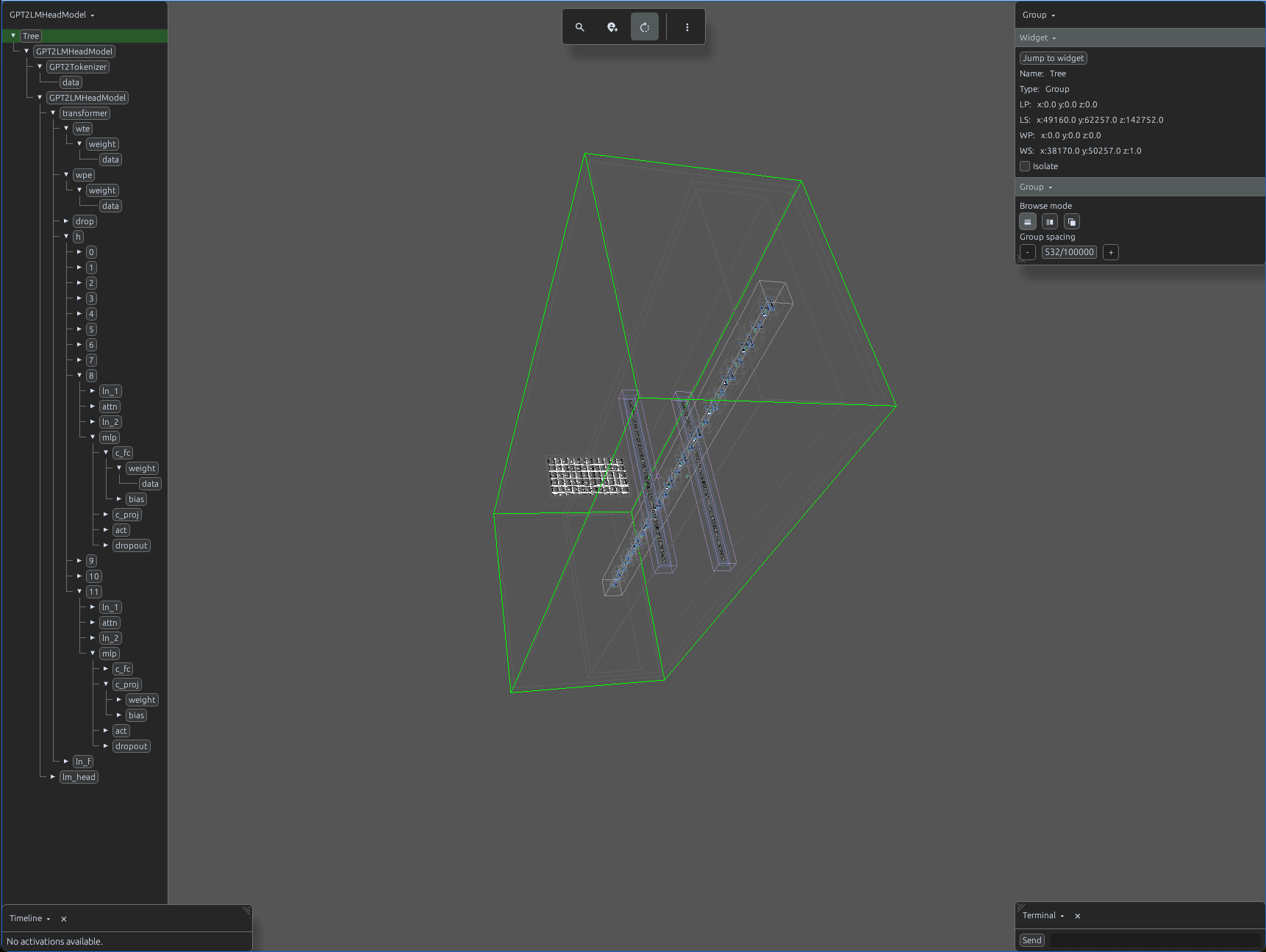Select the overlapping squares browse mode icon
Image resolution: width=1266 pixels, height=952 pixels.
1072,222
